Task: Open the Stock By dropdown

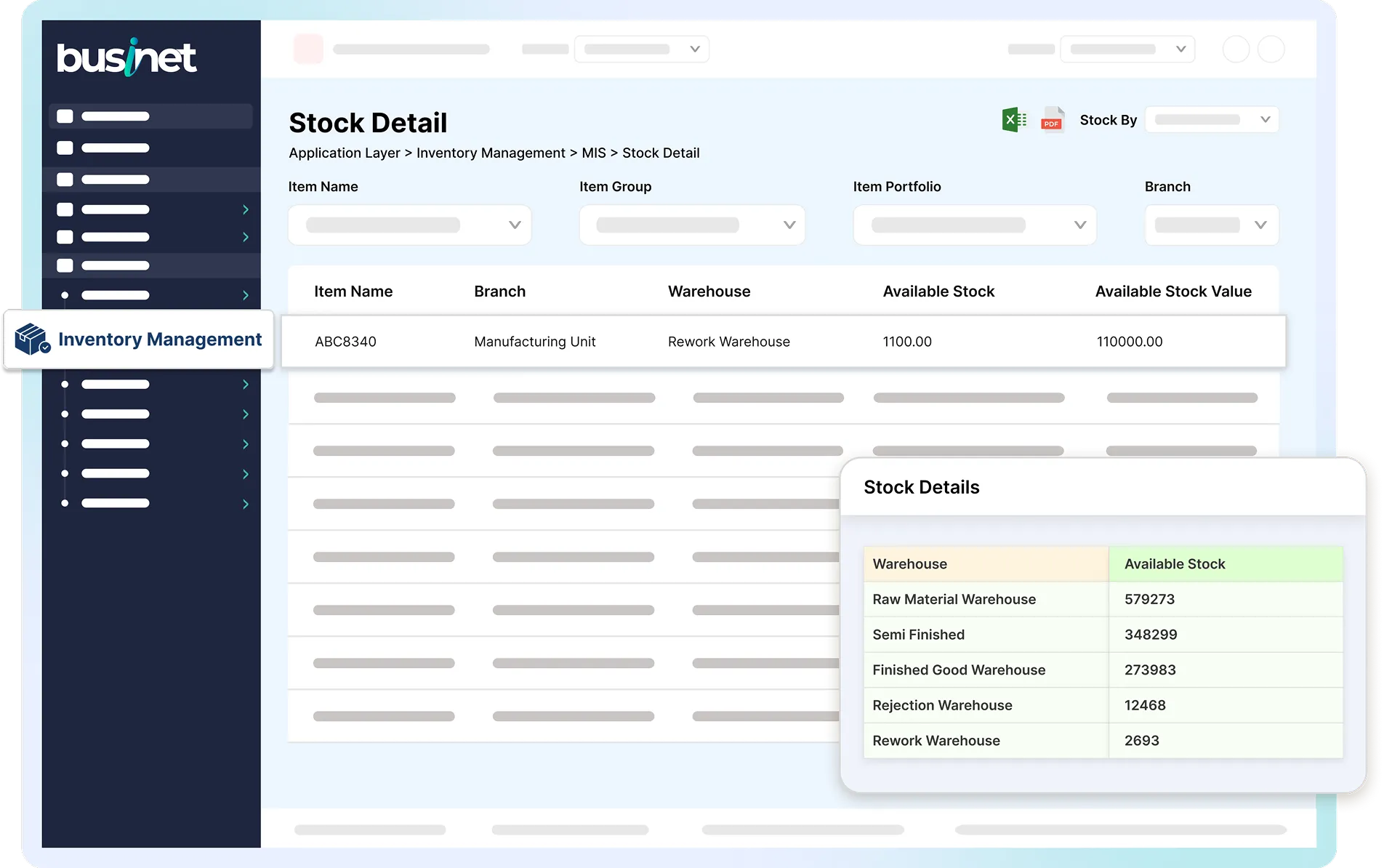Action: (x=1212, y=120)
